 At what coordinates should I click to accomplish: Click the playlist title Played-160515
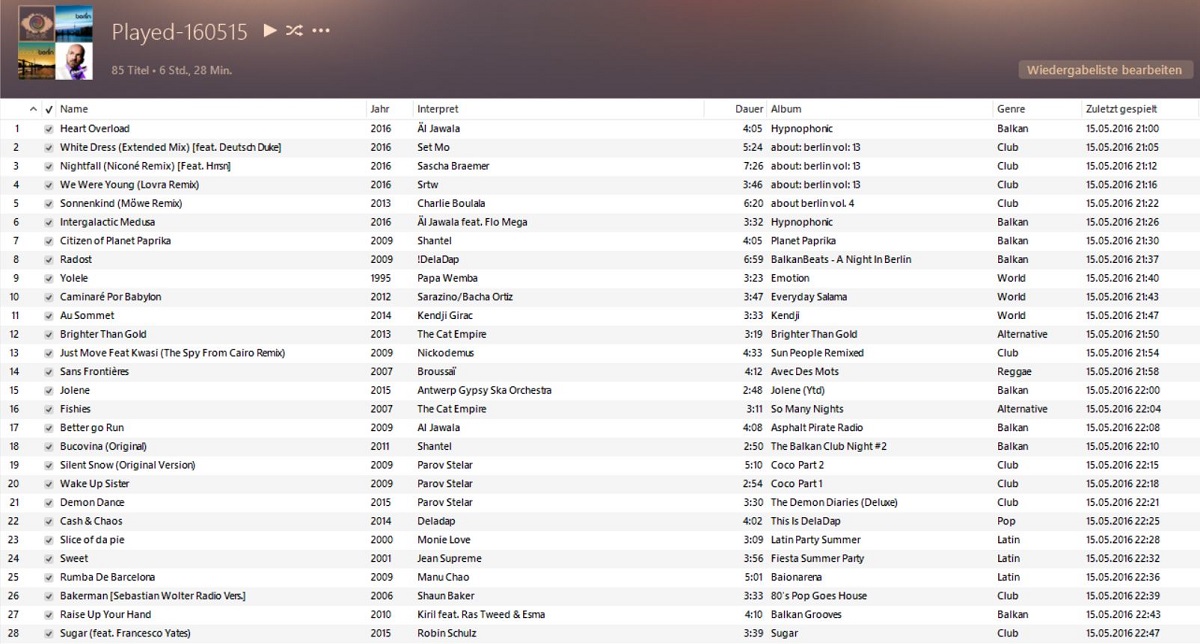click(178, 32)
